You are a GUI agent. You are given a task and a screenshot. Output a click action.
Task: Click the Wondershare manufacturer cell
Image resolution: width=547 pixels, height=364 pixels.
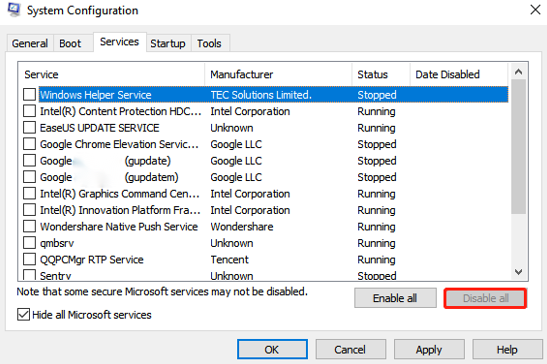pos(242,226)
